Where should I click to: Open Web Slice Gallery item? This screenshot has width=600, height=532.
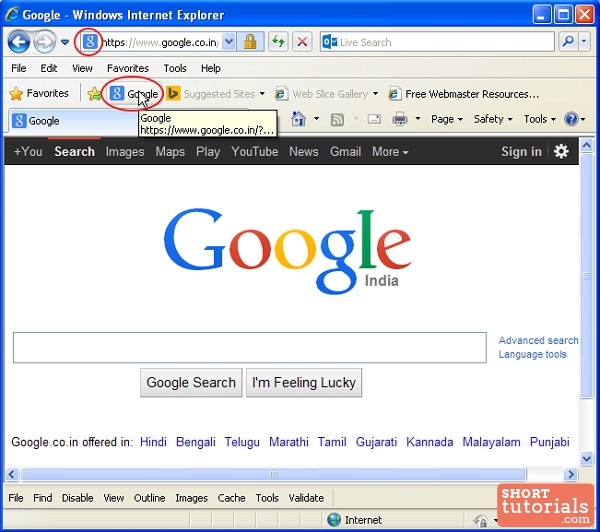point(322,94)
